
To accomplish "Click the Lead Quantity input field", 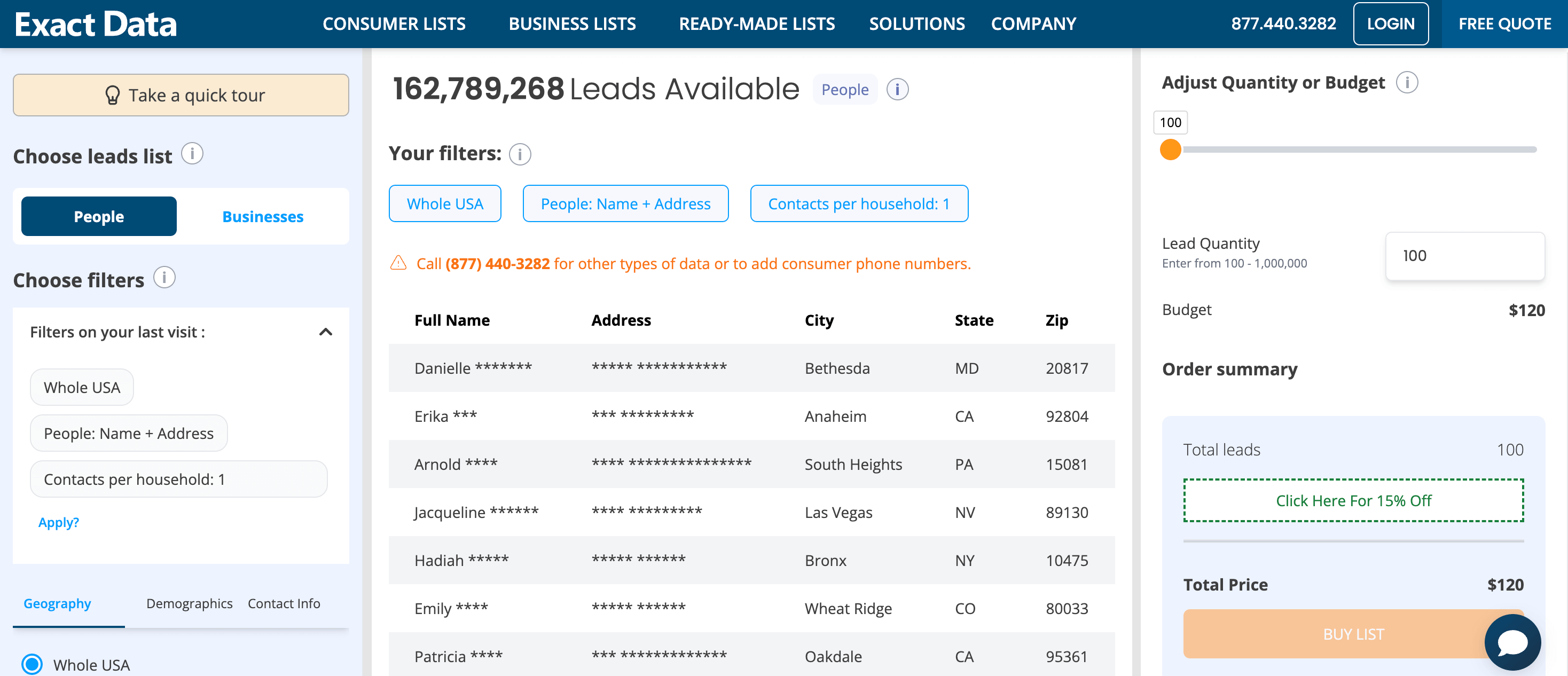I will point(1464,256).
